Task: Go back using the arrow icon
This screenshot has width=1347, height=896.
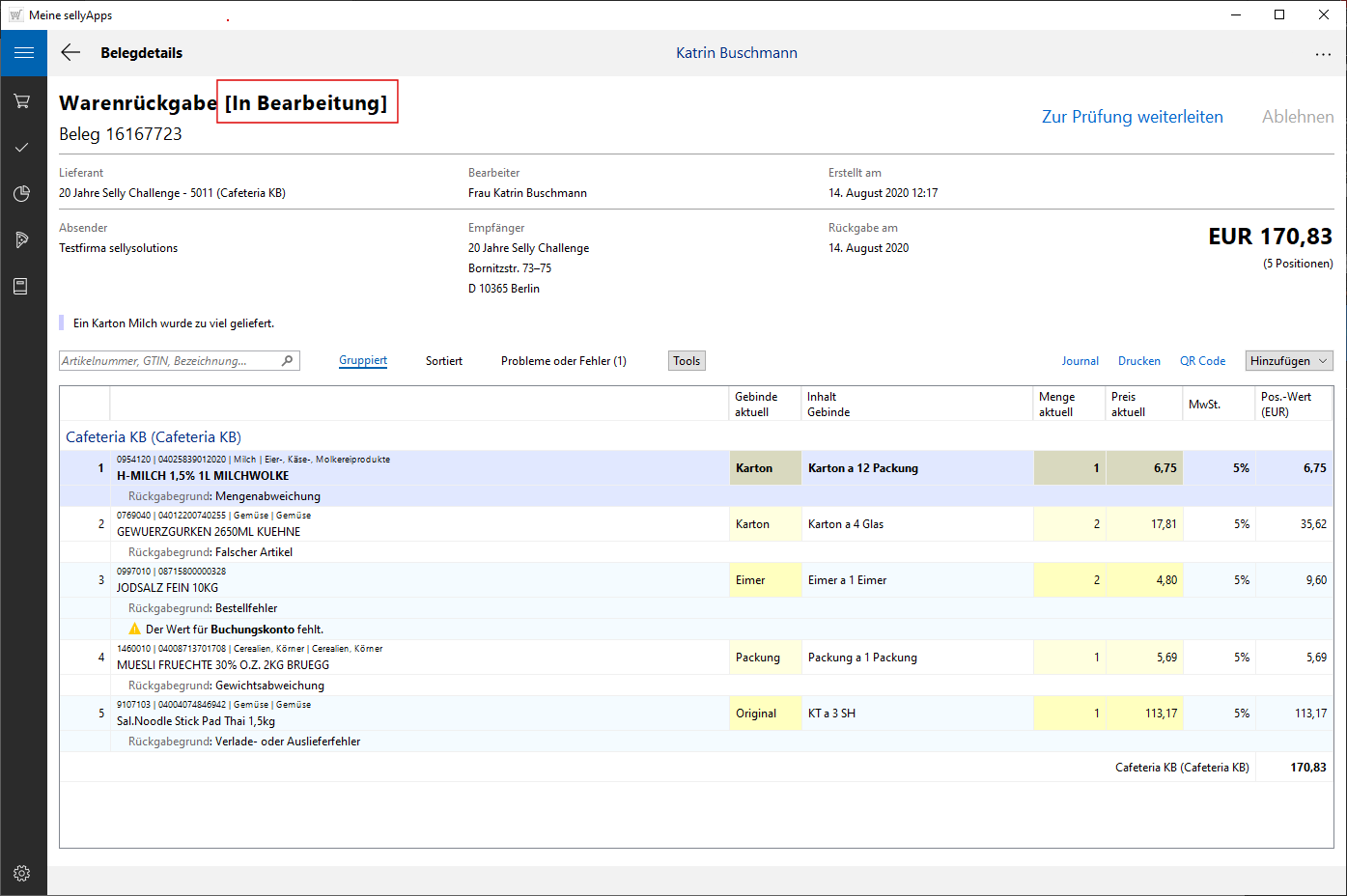Action: (70, 53)
